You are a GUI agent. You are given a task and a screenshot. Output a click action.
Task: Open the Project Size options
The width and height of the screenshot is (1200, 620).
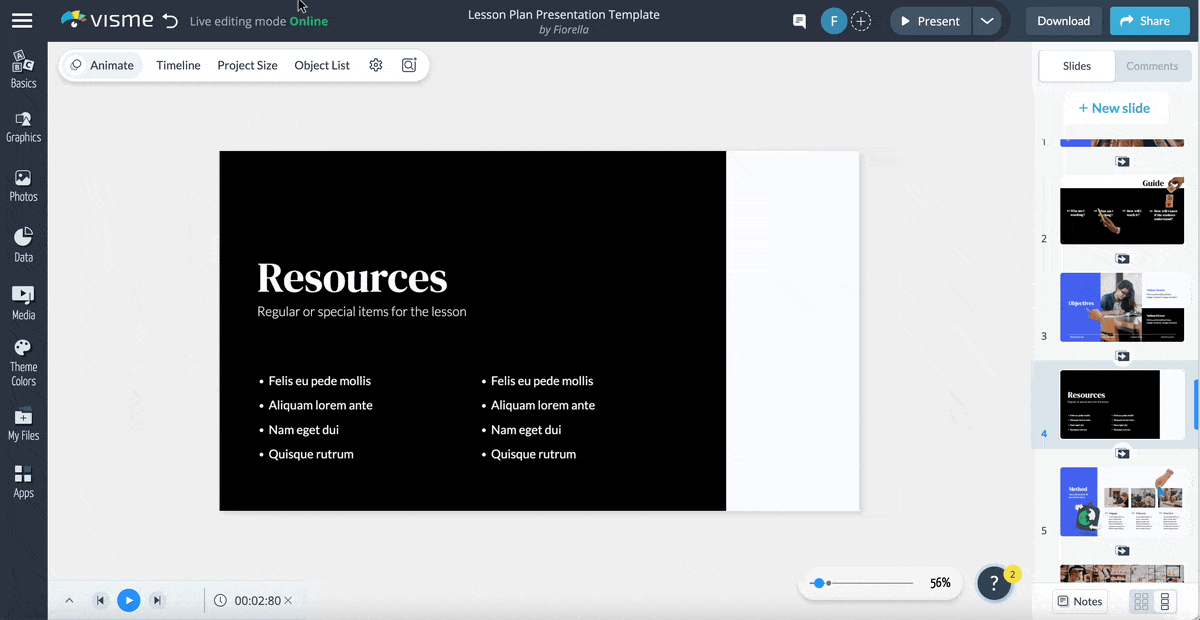coord(247,65)
